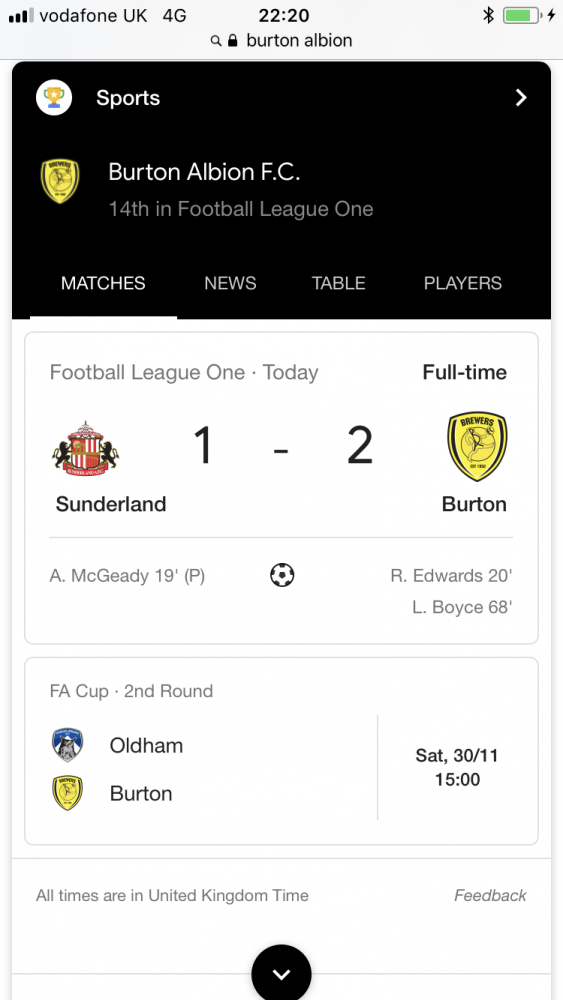Click the Feedback link
The height and width of the screenshot is (1000, 563).
pyautogui.click(x=490, y=895)
